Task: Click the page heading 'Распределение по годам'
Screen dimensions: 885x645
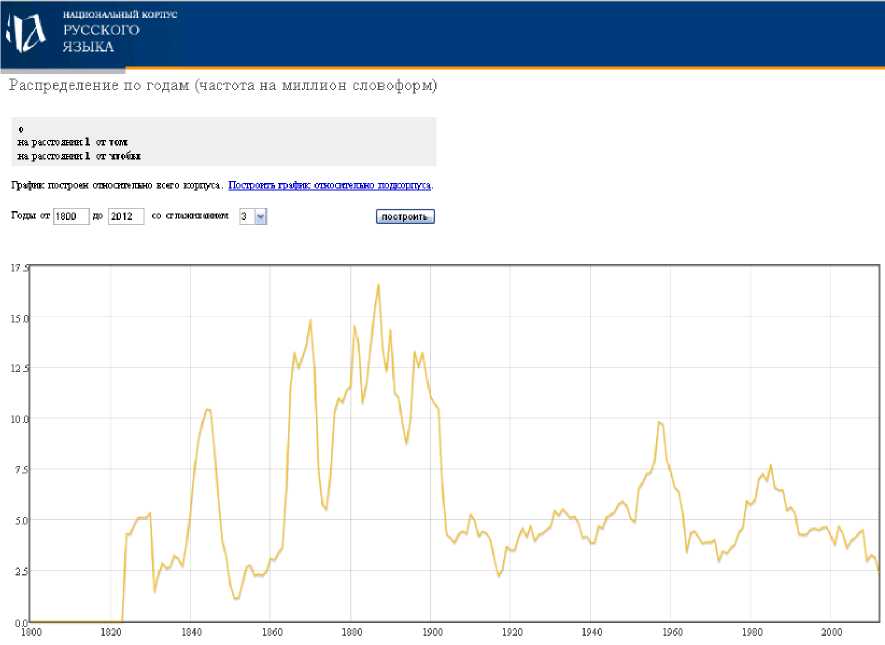Action: 223,86
